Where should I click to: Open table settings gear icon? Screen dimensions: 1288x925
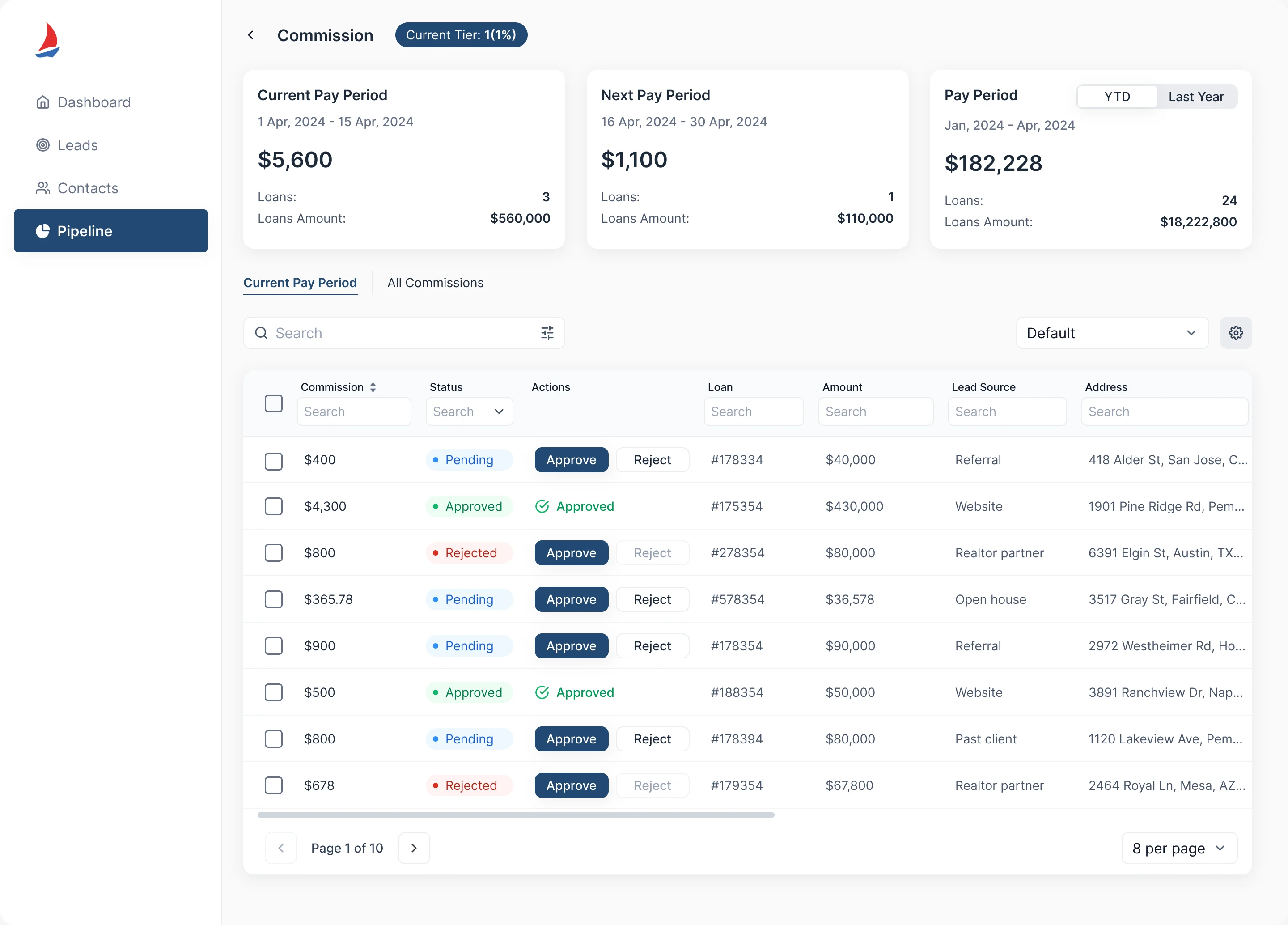tap(1236, 333)
